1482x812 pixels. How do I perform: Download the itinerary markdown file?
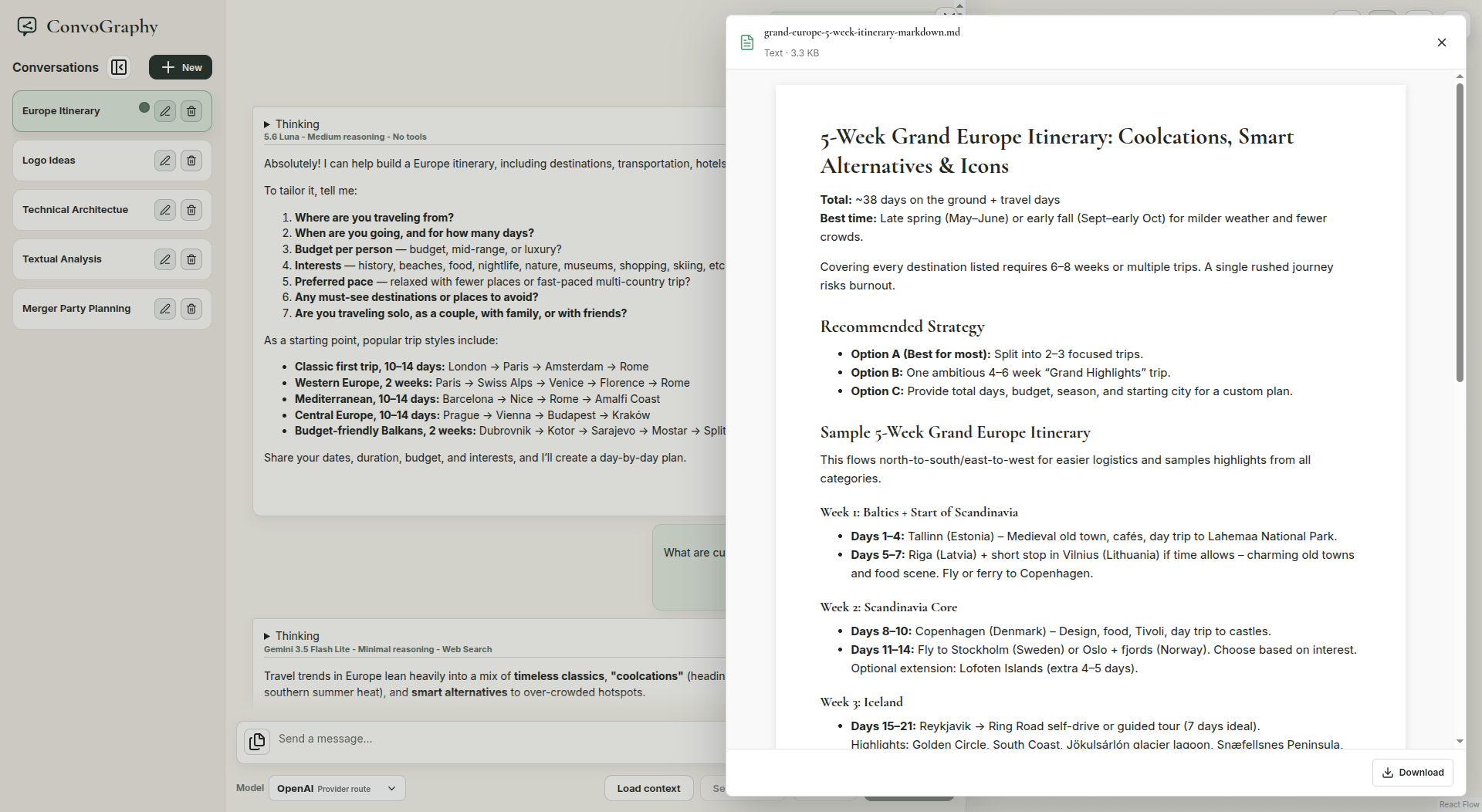(1413, 773)
